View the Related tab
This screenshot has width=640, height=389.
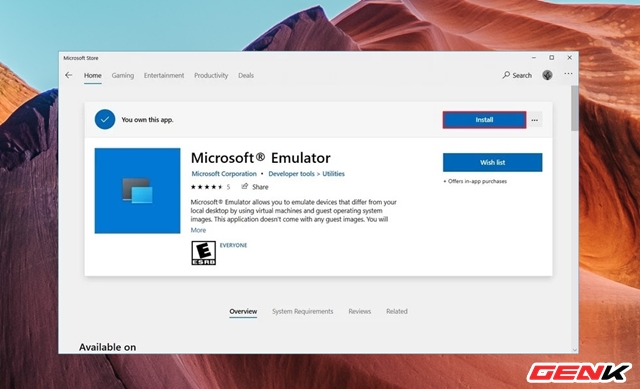click(397, 311)
